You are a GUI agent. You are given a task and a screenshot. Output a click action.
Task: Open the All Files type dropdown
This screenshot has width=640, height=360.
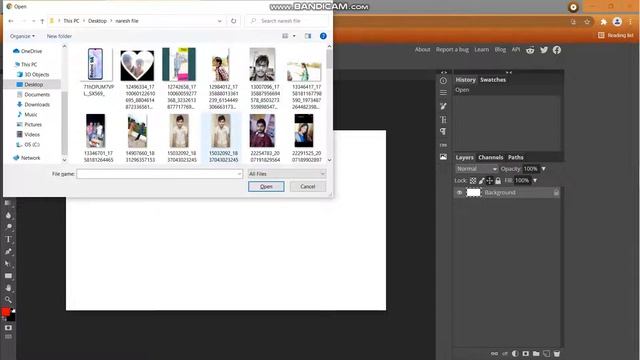tap(287, 174)
